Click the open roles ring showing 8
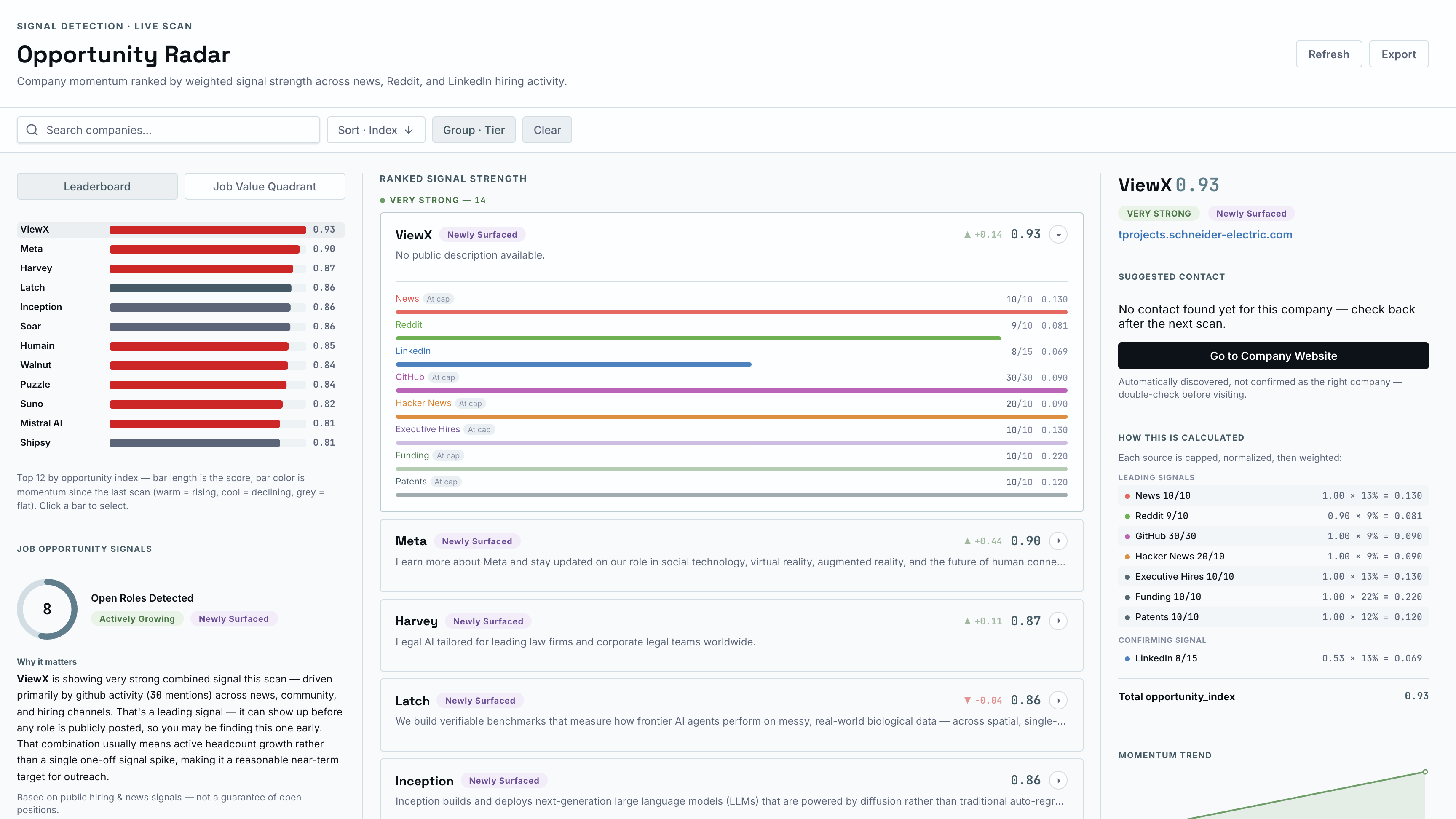Image resolution: width=1456 pixels, height=819 pixels. [47, 609]
